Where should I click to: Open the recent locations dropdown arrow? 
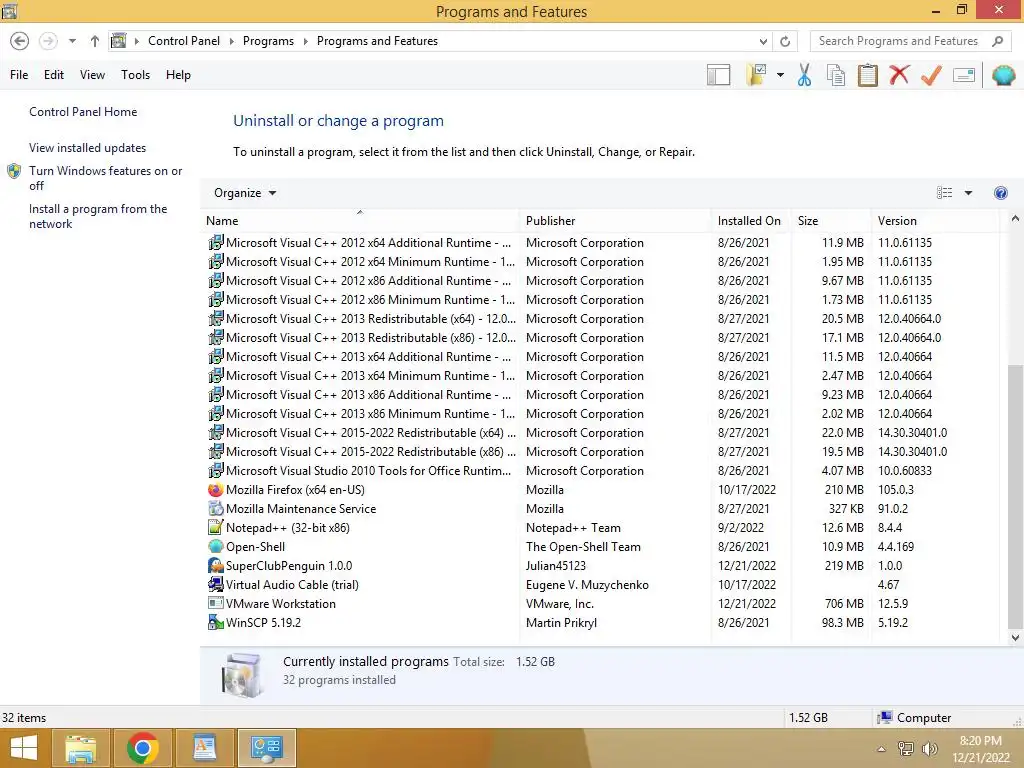click(x=72, y=41)
